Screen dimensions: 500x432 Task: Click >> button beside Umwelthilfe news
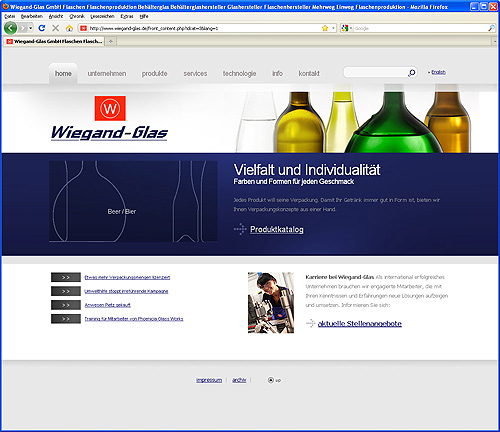(x=66, y=291)
